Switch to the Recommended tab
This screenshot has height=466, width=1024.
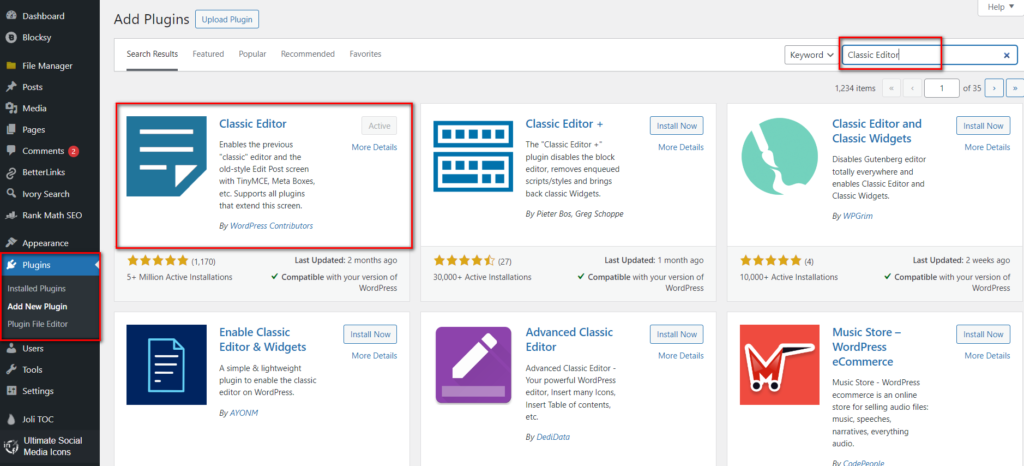(x=308, y=54)
